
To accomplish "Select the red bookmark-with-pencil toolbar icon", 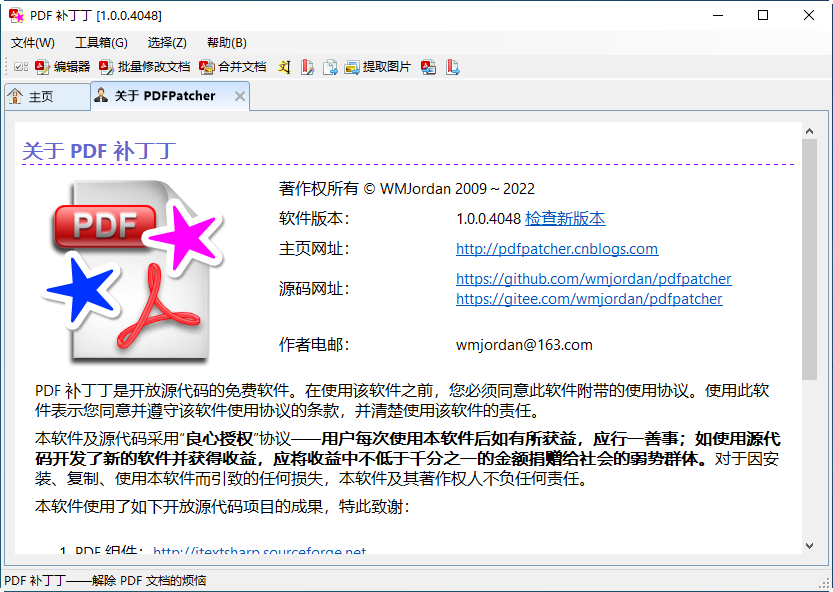I will (307, 67).
